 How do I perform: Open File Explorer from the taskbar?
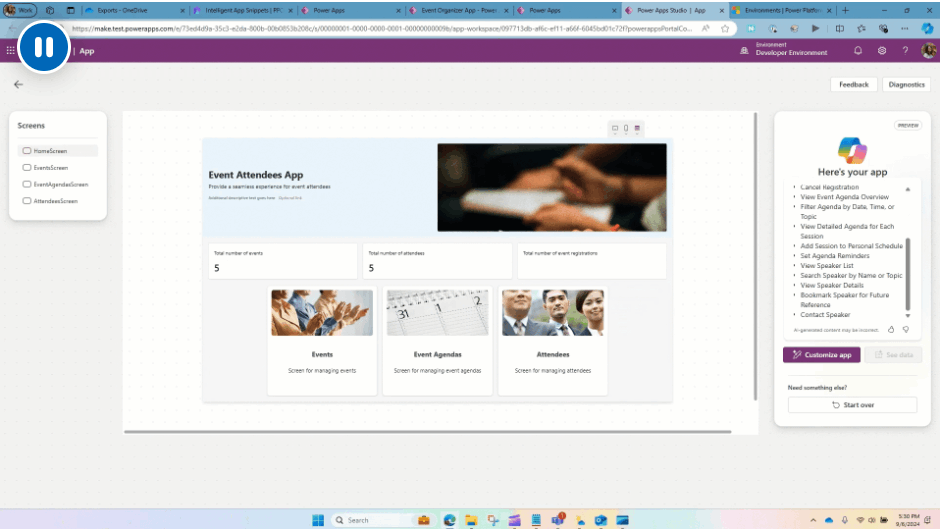(x=471, y=520)
